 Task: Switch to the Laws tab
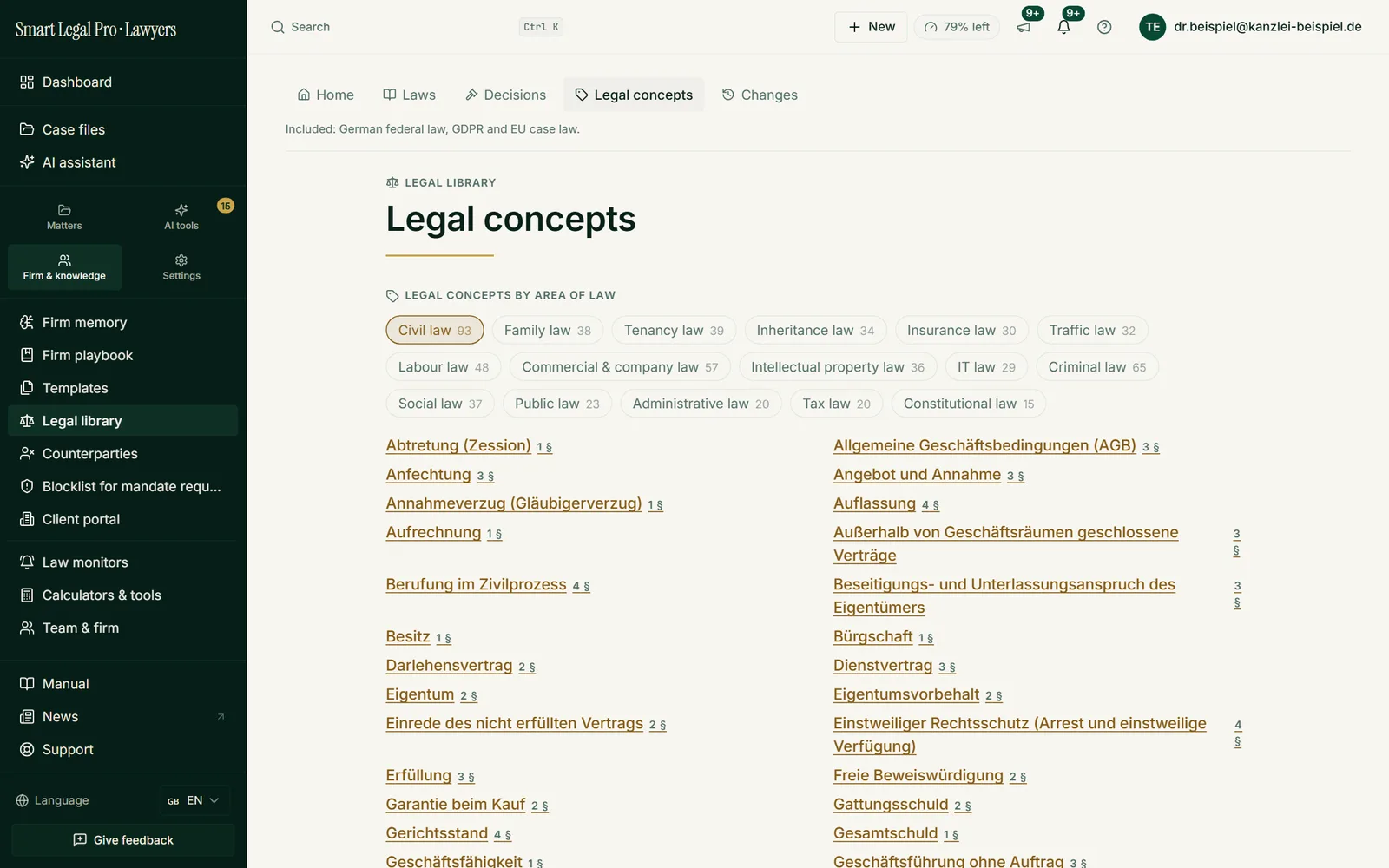pyautogui.click(x=410, y=95)
